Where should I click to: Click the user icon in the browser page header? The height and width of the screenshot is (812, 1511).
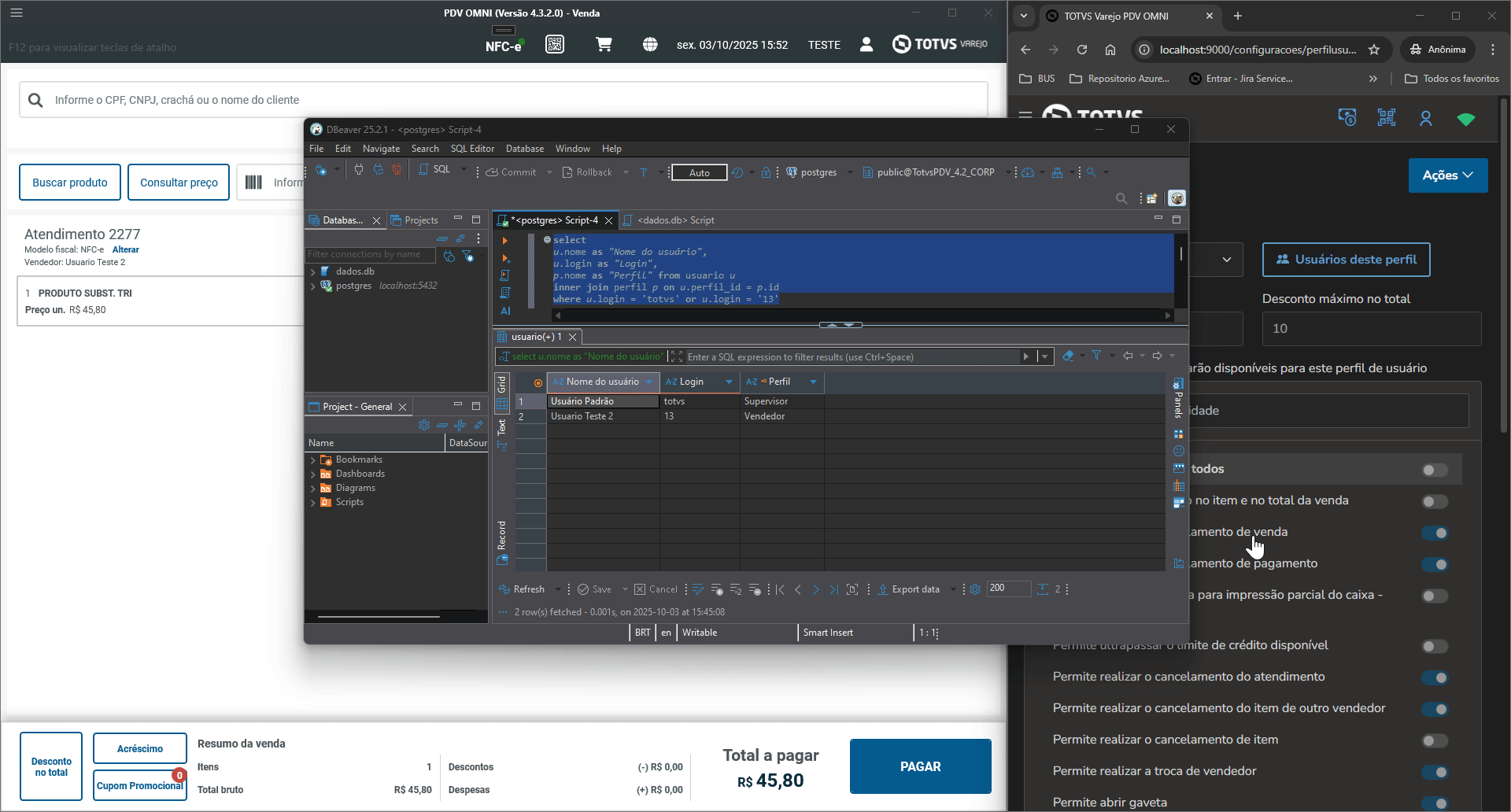(1426, 119)
